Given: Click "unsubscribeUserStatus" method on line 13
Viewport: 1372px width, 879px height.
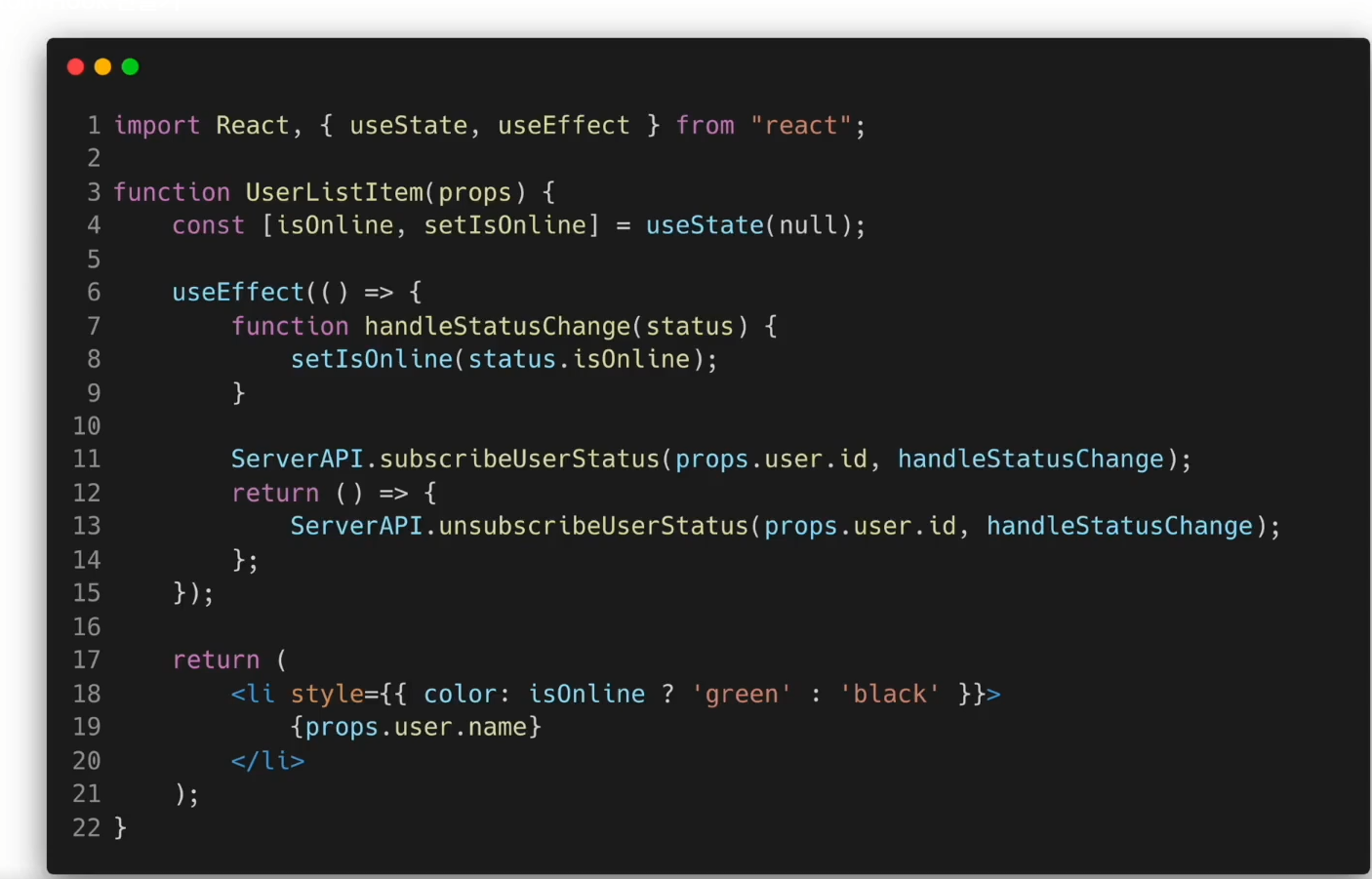Looking at the screenshot, I should pos(593,526).
